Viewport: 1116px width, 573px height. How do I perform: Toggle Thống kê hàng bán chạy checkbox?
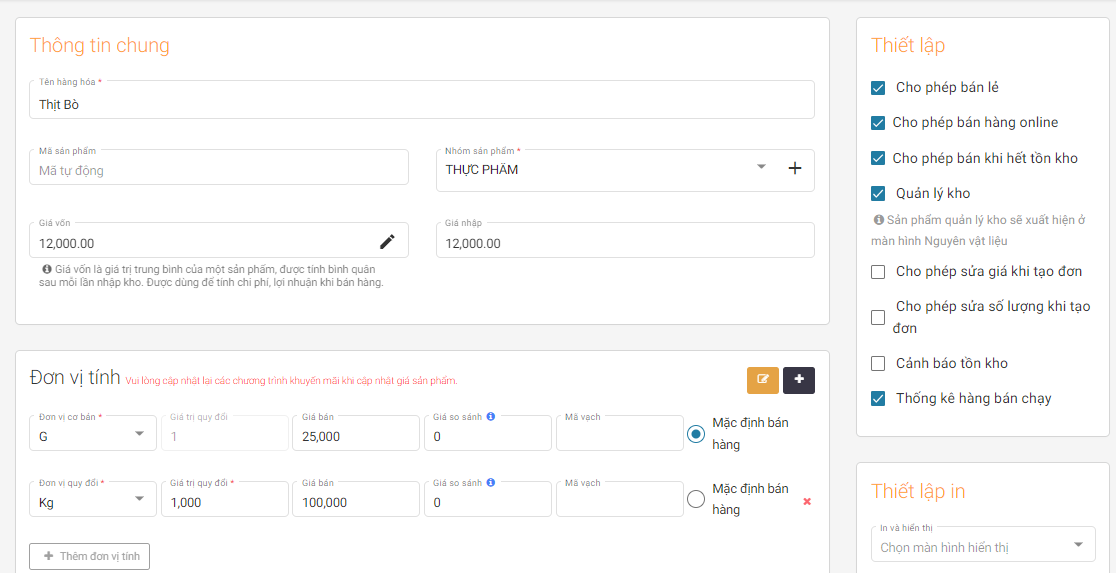point(878,398)
